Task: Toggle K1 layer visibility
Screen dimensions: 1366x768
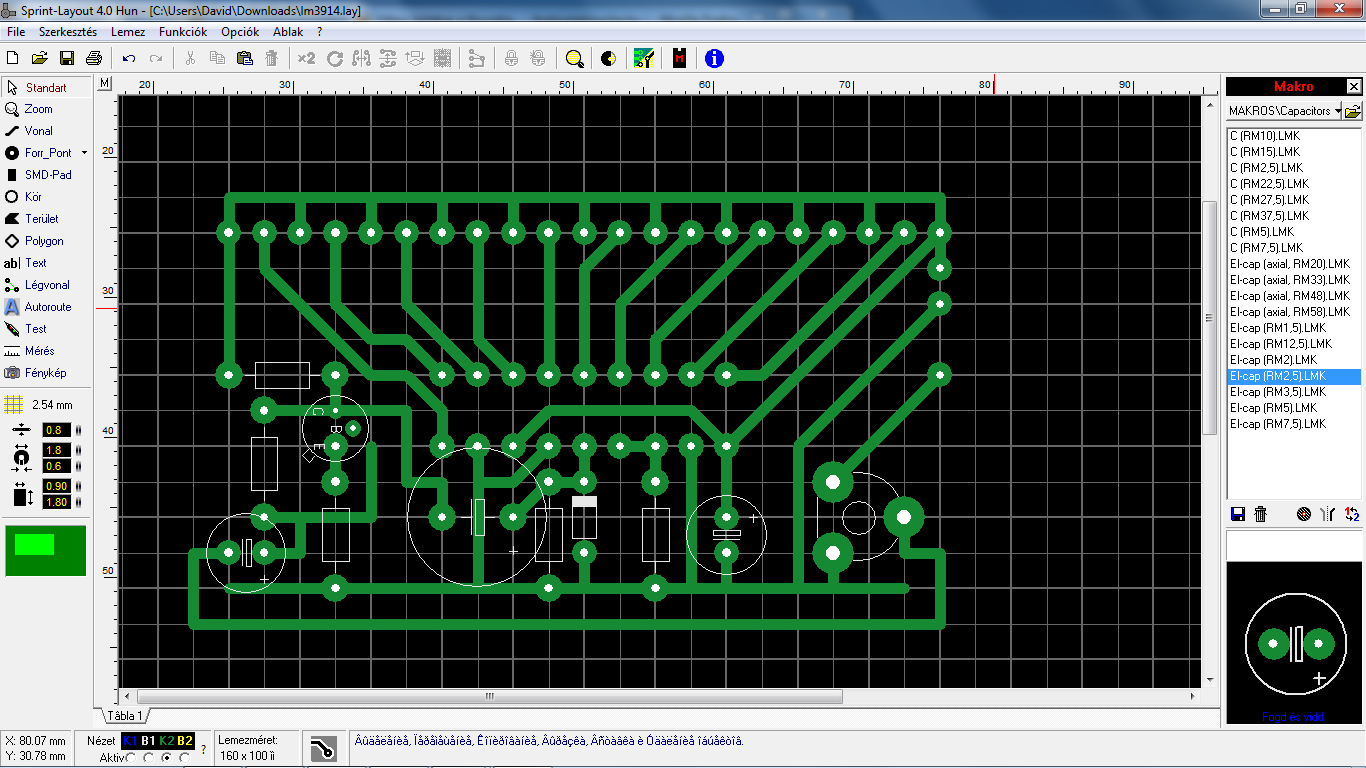Action: [130, 741]
